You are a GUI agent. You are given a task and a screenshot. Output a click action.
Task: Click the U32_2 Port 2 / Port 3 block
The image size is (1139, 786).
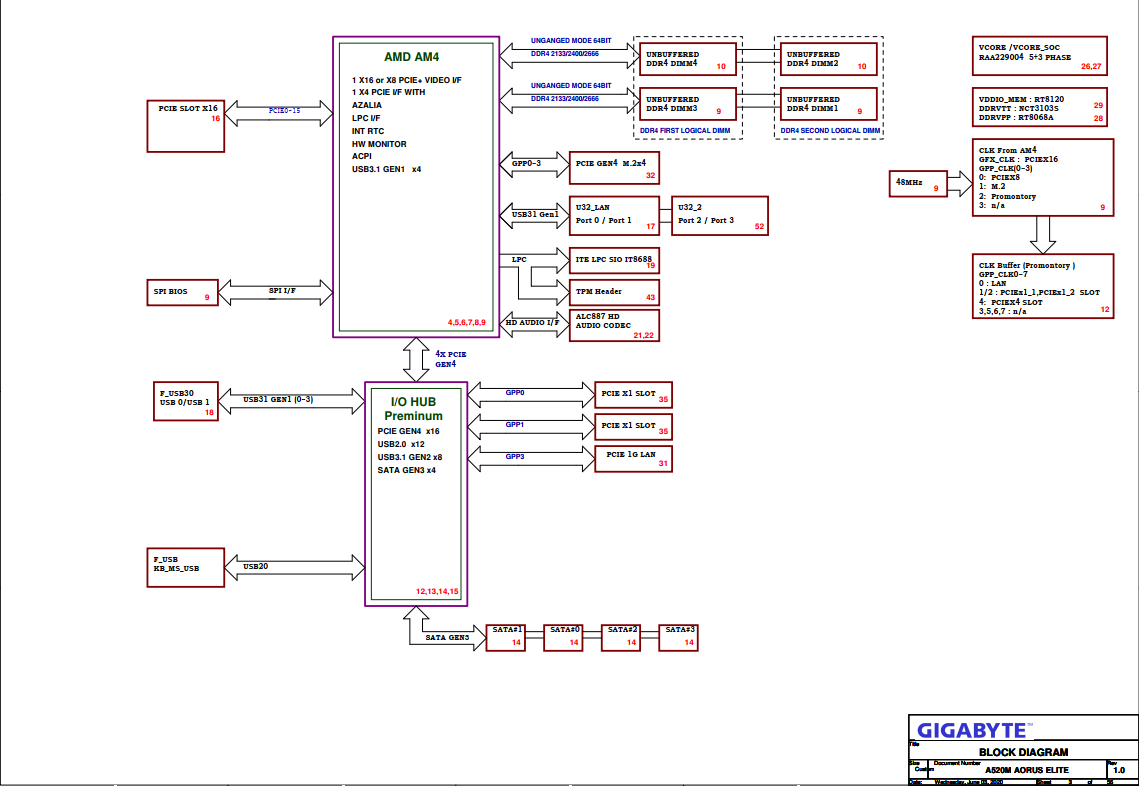[x=720, y=215]
